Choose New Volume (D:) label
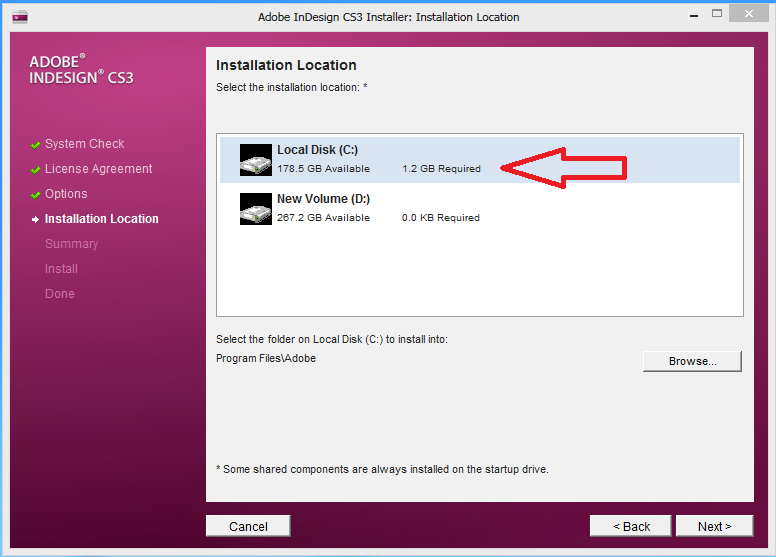776x557 pixels. [323, 199]
